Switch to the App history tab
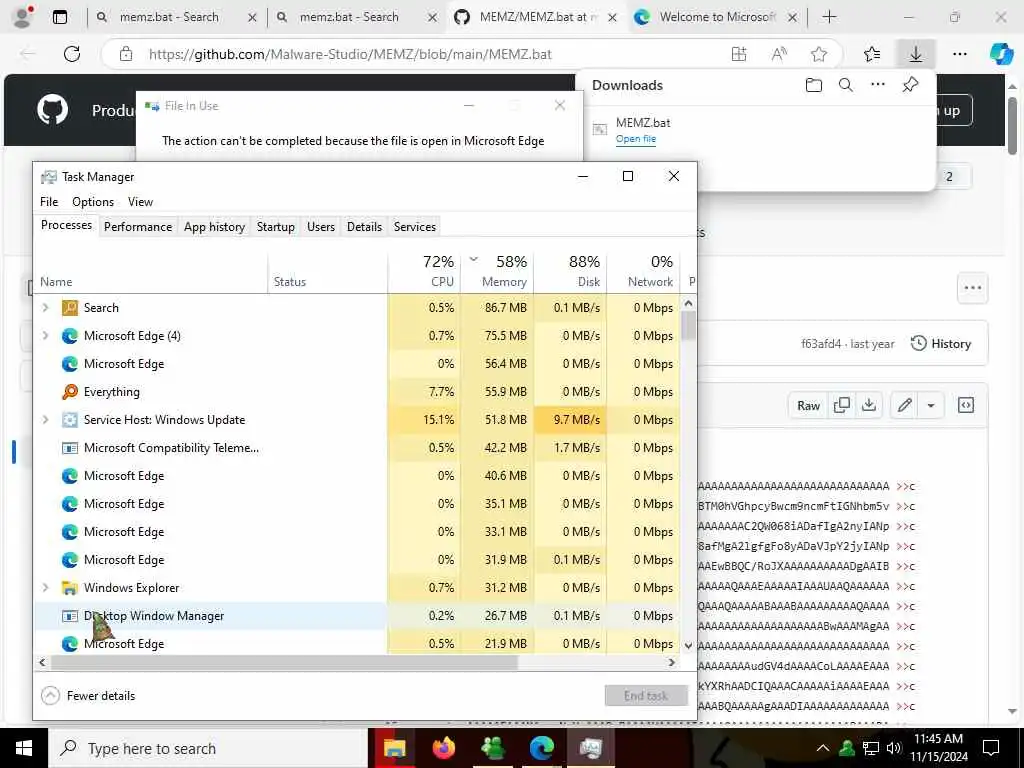Screen dimensions: 1024x768 214,227
